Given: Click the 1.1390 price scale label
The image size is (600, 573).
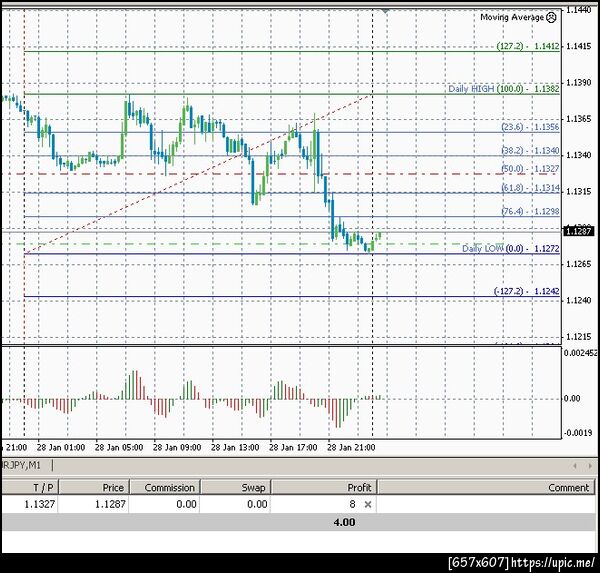Looking at the screenshot, I should [x=578, y=83].
